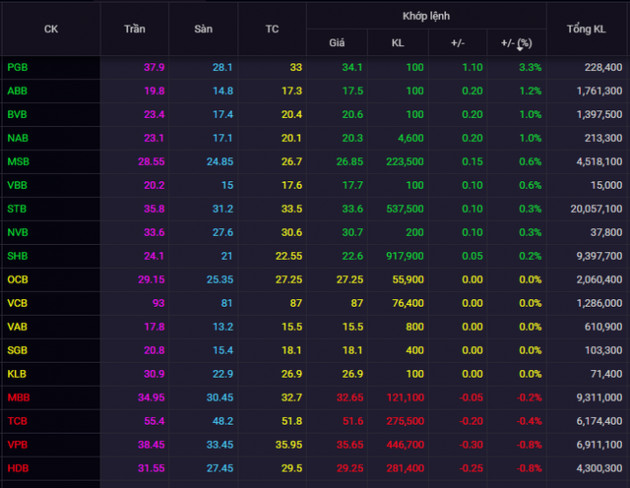This screenshot has height=488, width=630.
Task: Click KLB total volume 71,400
Action: tap(607, 374)
